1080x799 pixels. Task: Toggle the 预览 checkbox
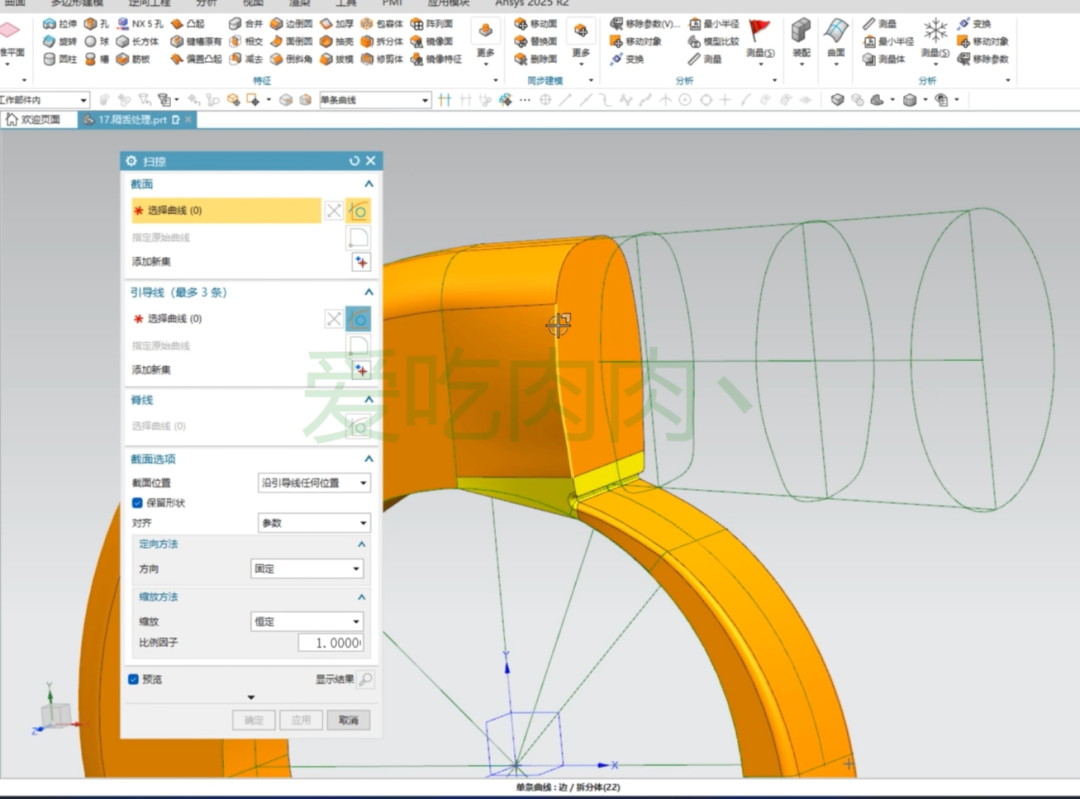point(134,679)
